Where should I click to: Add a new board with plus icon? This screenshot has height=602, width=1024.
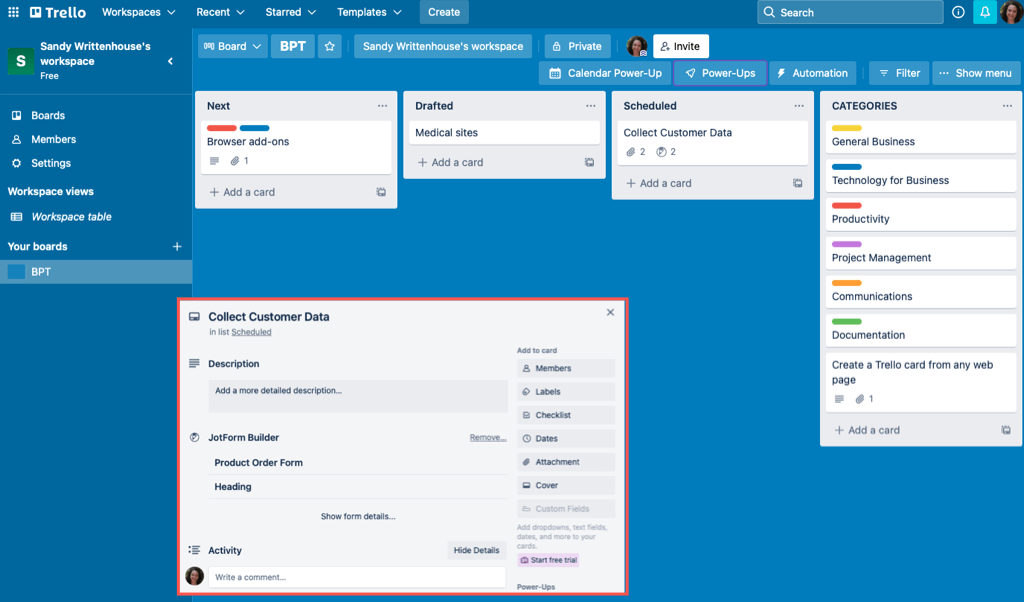(x=177, y=246)
